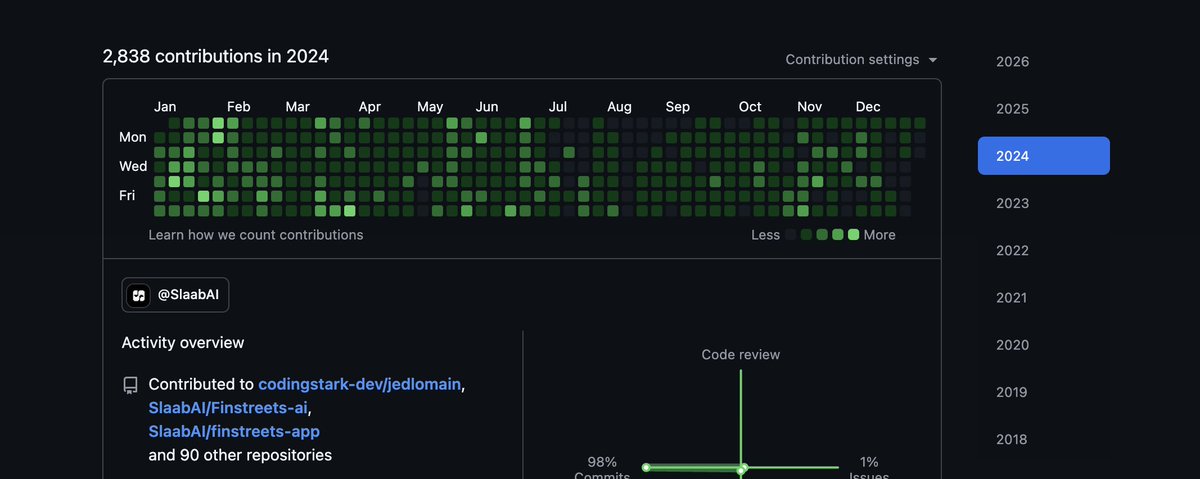Click the 'Wed' weekday label on the graph

click(133, 166)
